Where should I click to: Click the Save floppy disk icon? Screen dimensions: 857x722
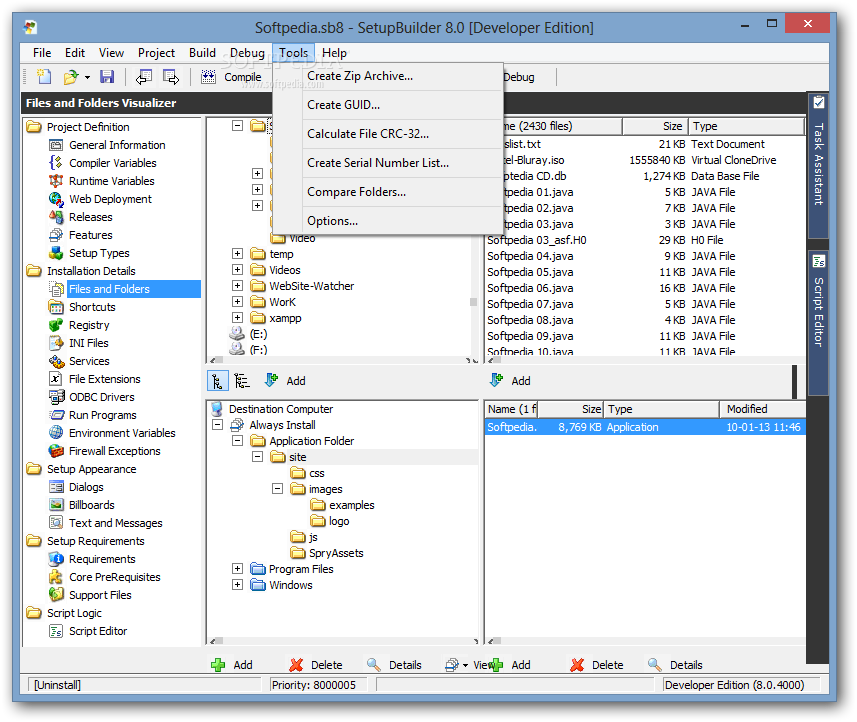(107, 77)
